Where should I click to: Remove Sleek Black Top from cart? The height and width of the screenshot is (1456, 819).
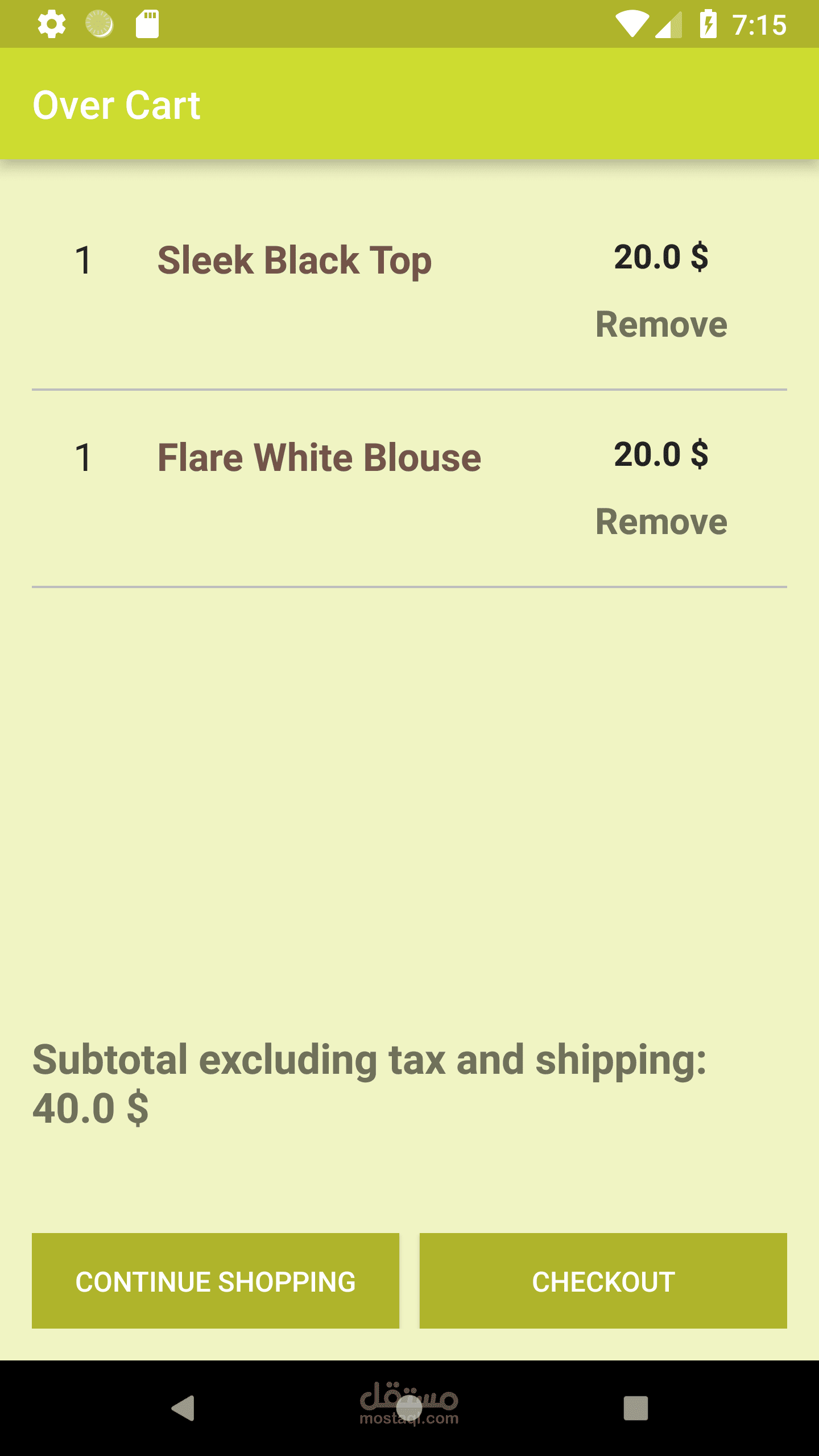[661, 325]
